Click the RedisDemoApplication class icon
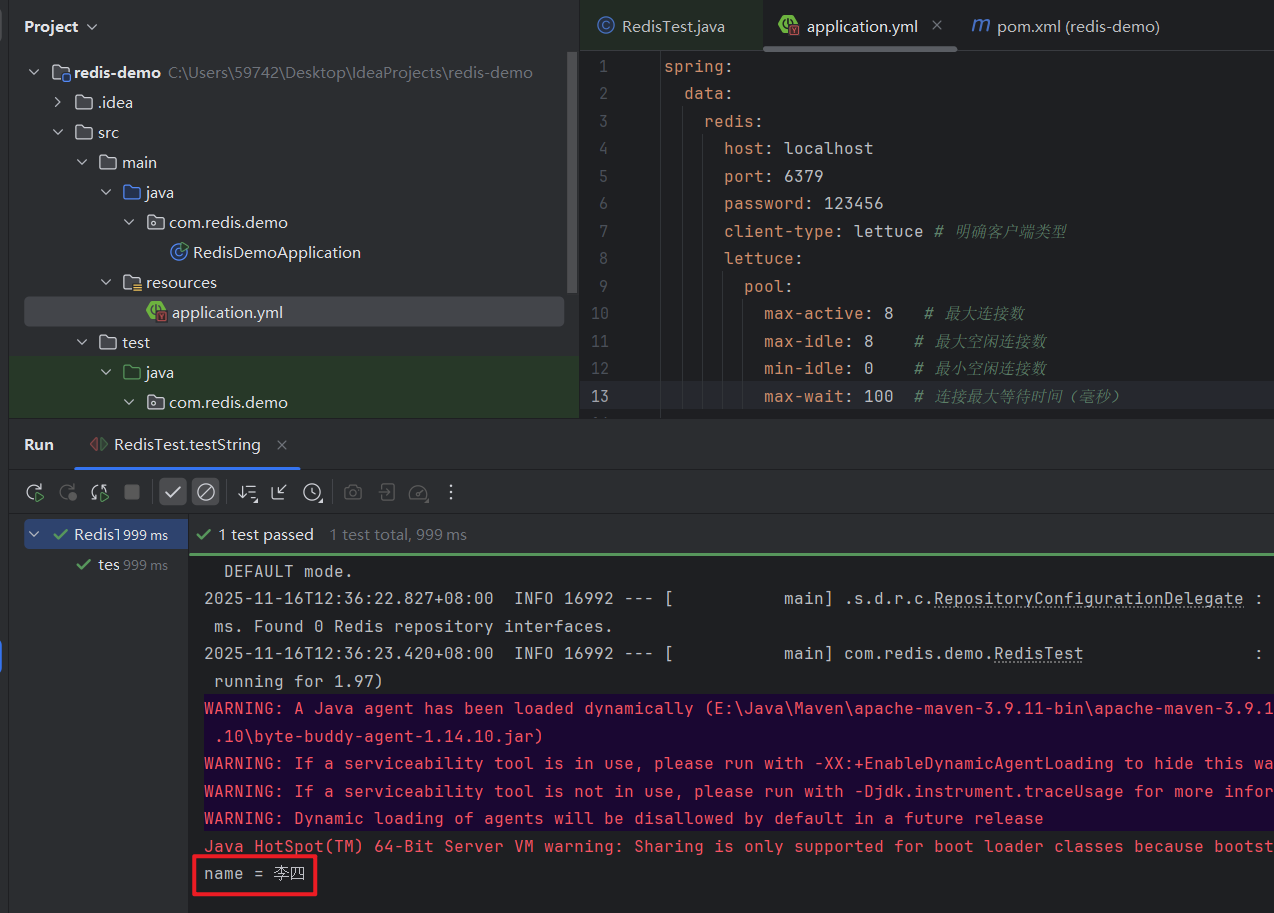Image resolution: width=1274 pixels, height=913 pixels. [179, 253]
